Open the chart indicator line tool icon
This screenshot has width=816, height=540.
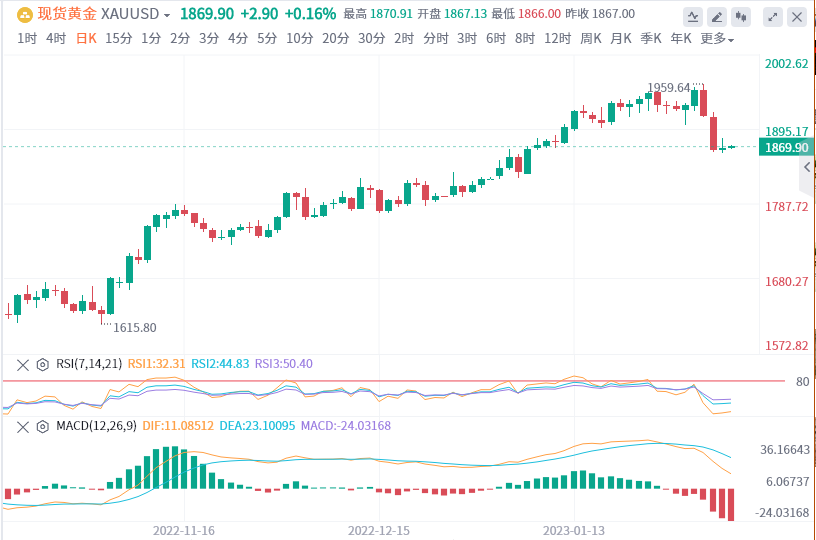693,18
